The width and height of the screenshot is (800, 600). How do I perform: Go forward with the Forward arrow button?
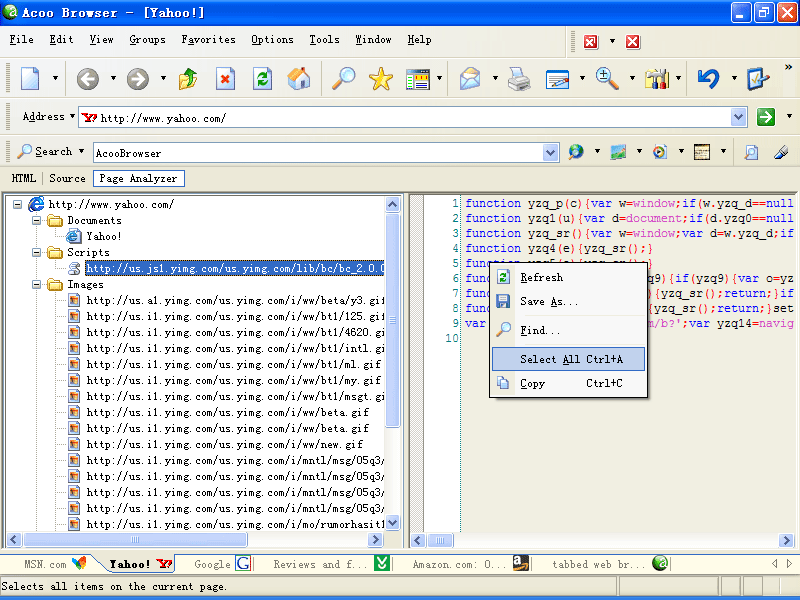[138, 79]
